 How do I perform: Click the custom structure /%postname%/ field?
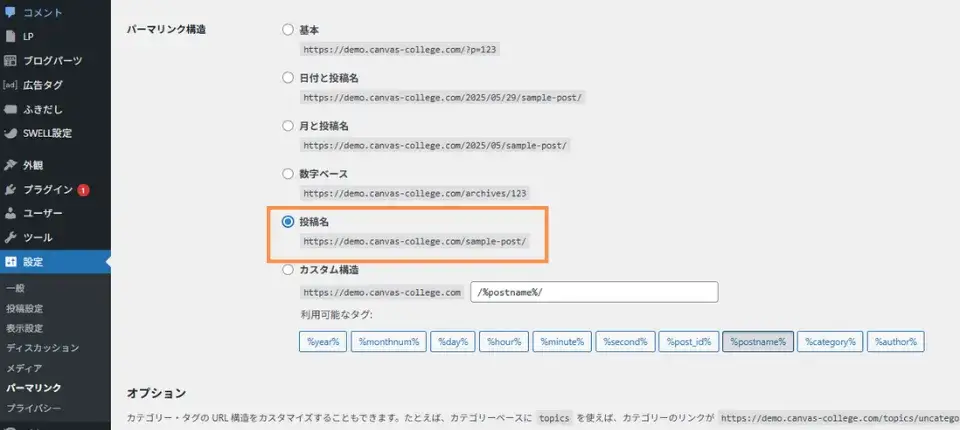tap(594, 292)
